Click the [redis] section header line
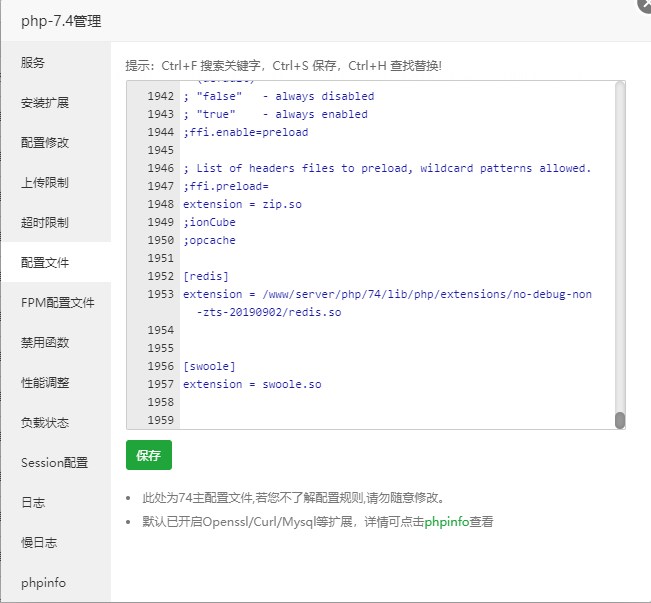Viewport: 651px width, 603px height. pyautogui.click(x=206, y=276)
